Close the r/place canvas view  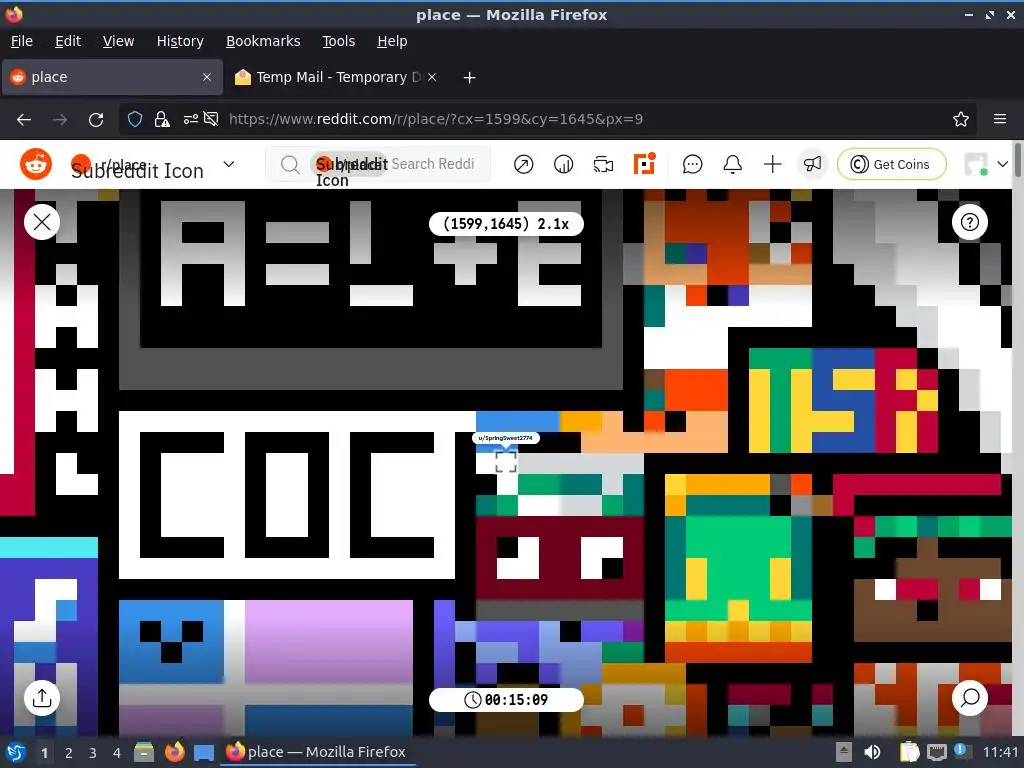42,222
